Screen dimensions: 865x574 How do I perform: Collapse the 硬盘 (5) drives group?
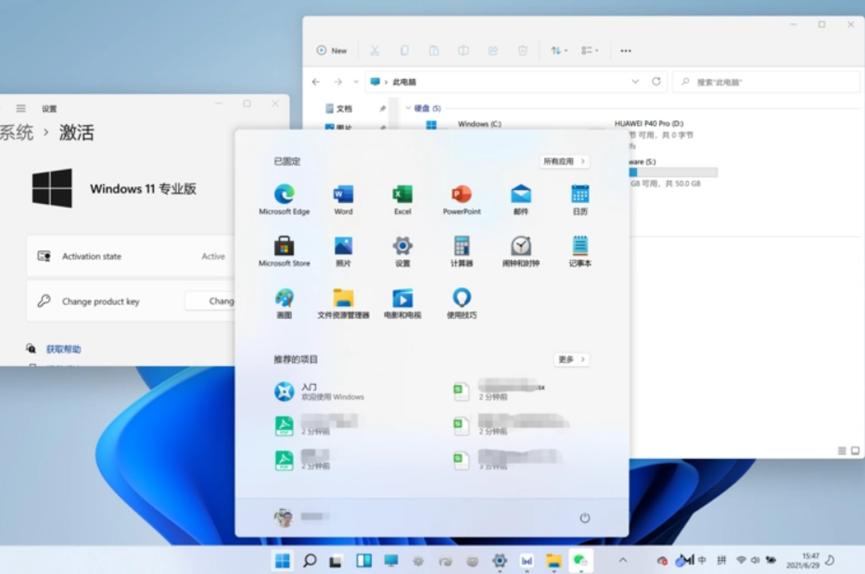[408, 108]
